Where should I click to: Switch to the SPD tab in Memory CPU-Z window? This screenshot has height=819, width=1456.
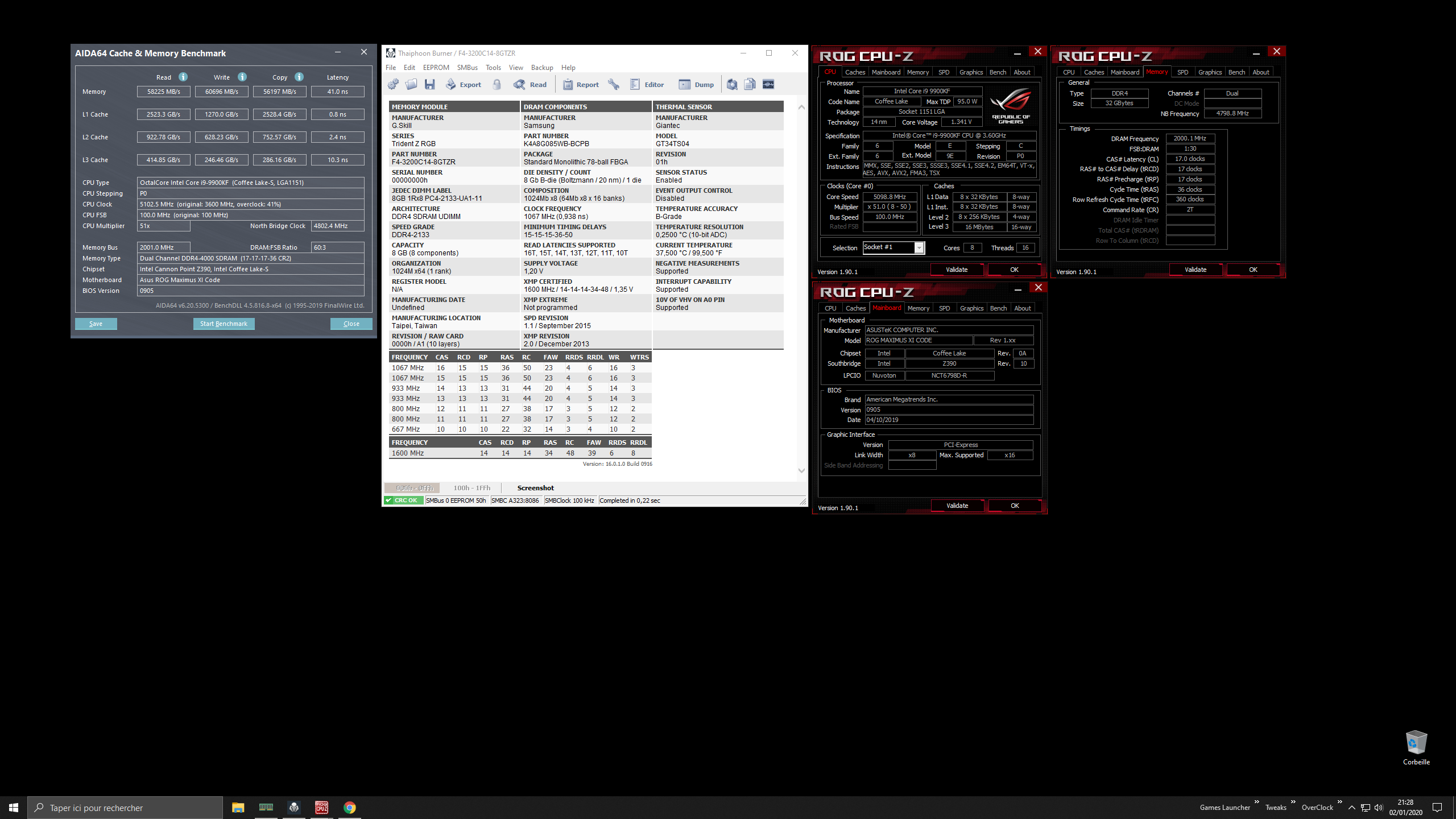click(x=1182, y=72)
